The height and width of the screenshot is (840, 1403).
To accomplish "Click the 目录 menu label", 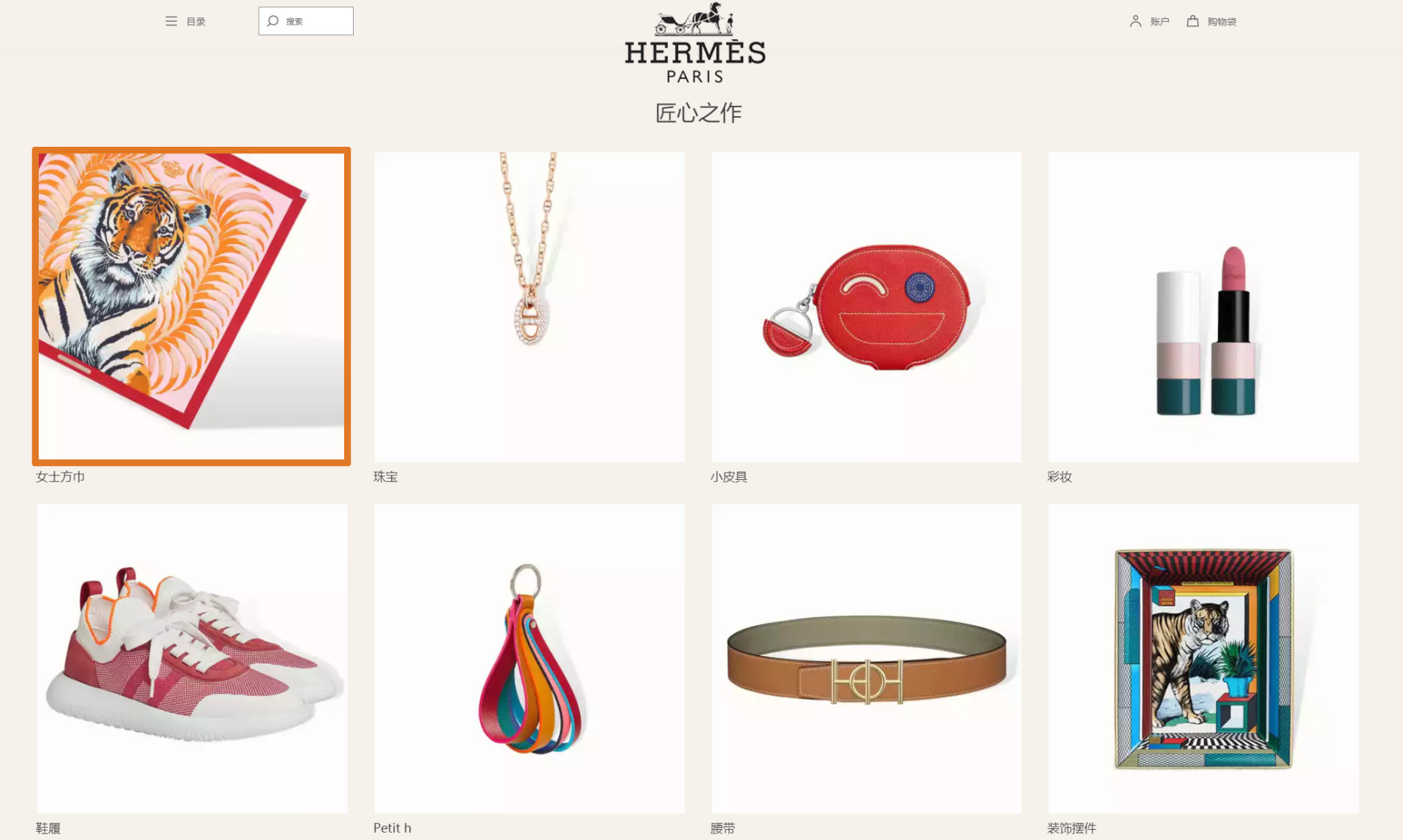I will pos(196,22).
